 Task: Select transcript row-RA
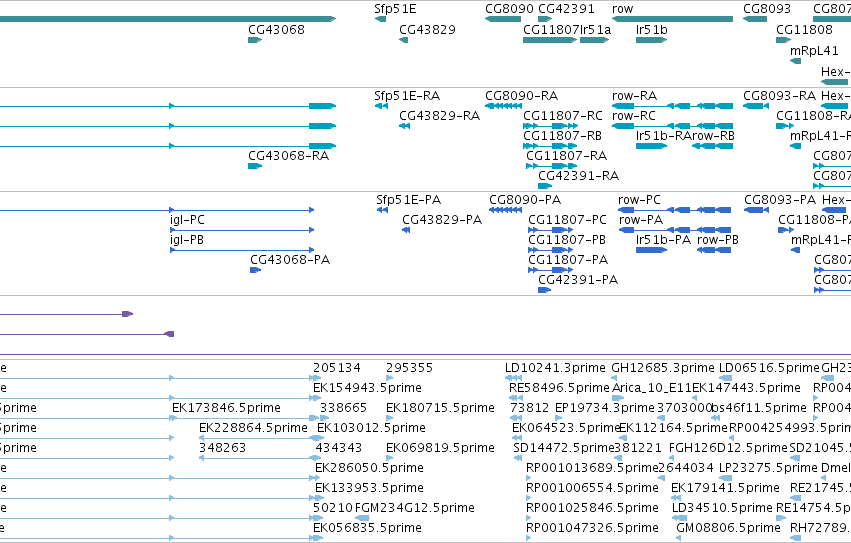point(634,96)
